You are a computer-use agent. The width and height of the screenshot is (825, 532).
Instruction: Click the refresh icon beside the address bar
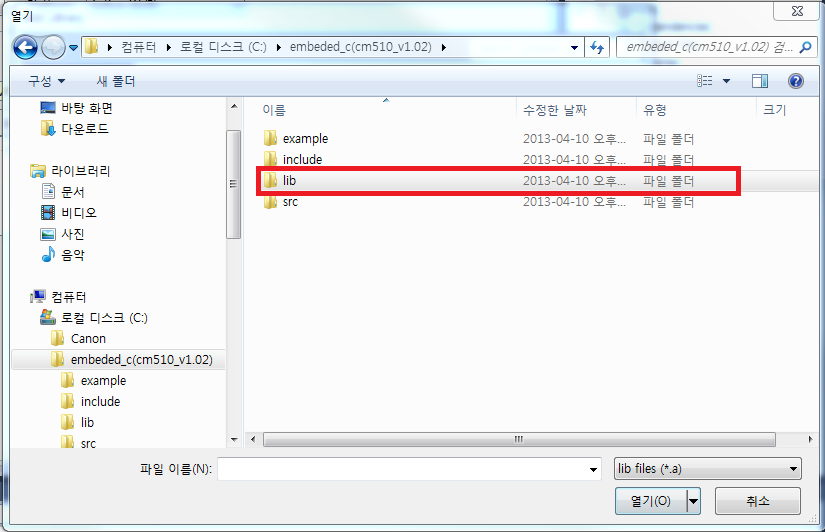click(597, 47)
